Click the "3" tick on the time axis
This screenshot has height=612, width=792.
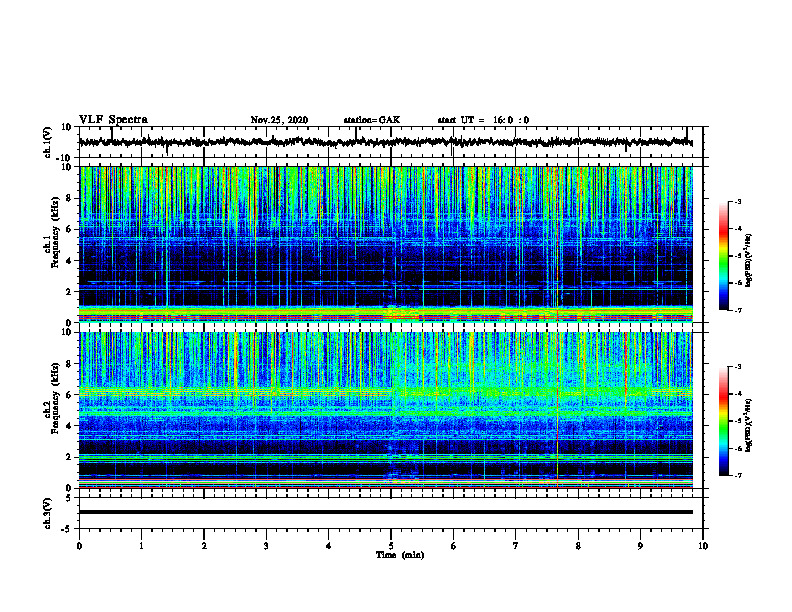(x=266, y=546)
